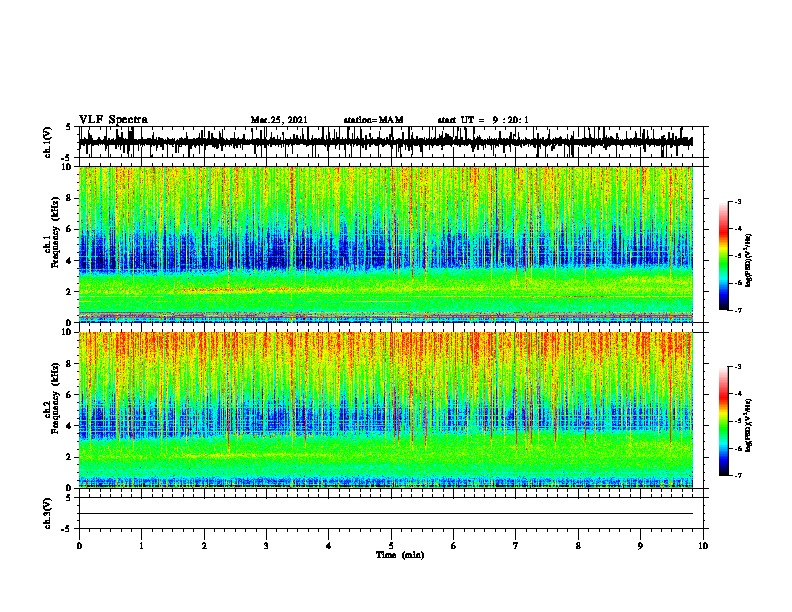Click time axis tick label "9"
The image size is (792, 612).
click(x=640, y=546)
